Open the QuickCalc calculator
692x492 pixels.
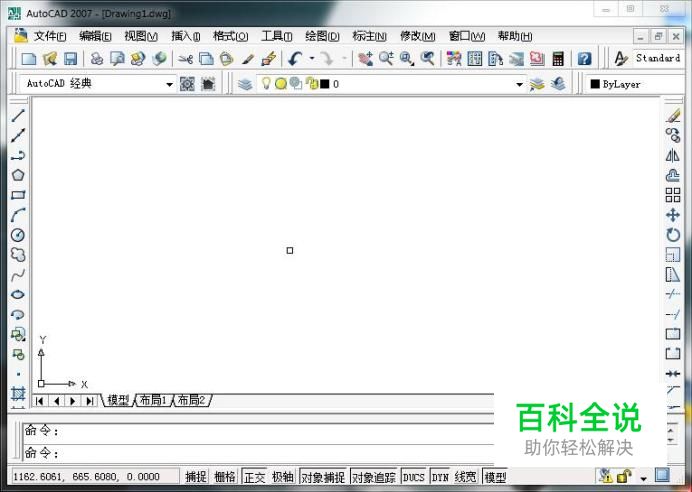tap(558, 58)
